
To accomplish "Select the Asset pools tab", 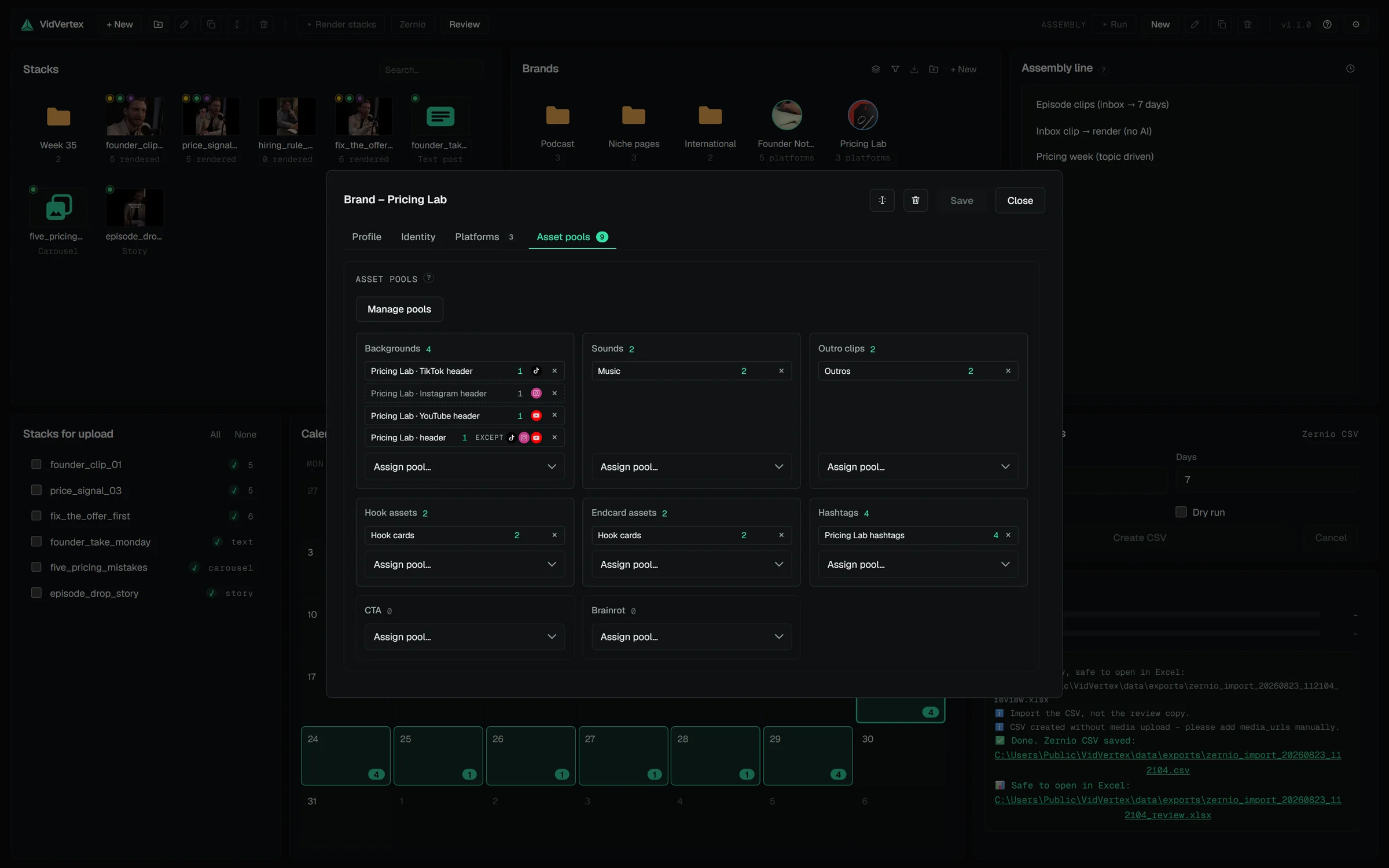I will pos(572,237).
